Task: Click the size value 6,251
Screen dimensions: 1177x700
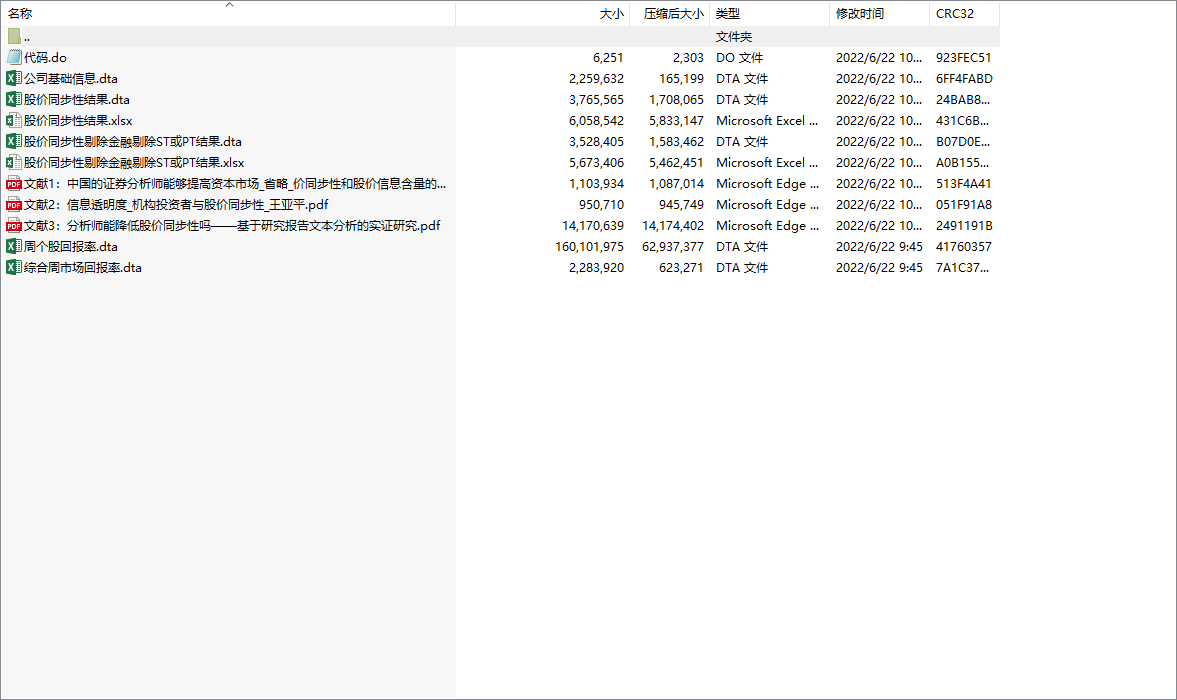Action: (x=608, y=58)
